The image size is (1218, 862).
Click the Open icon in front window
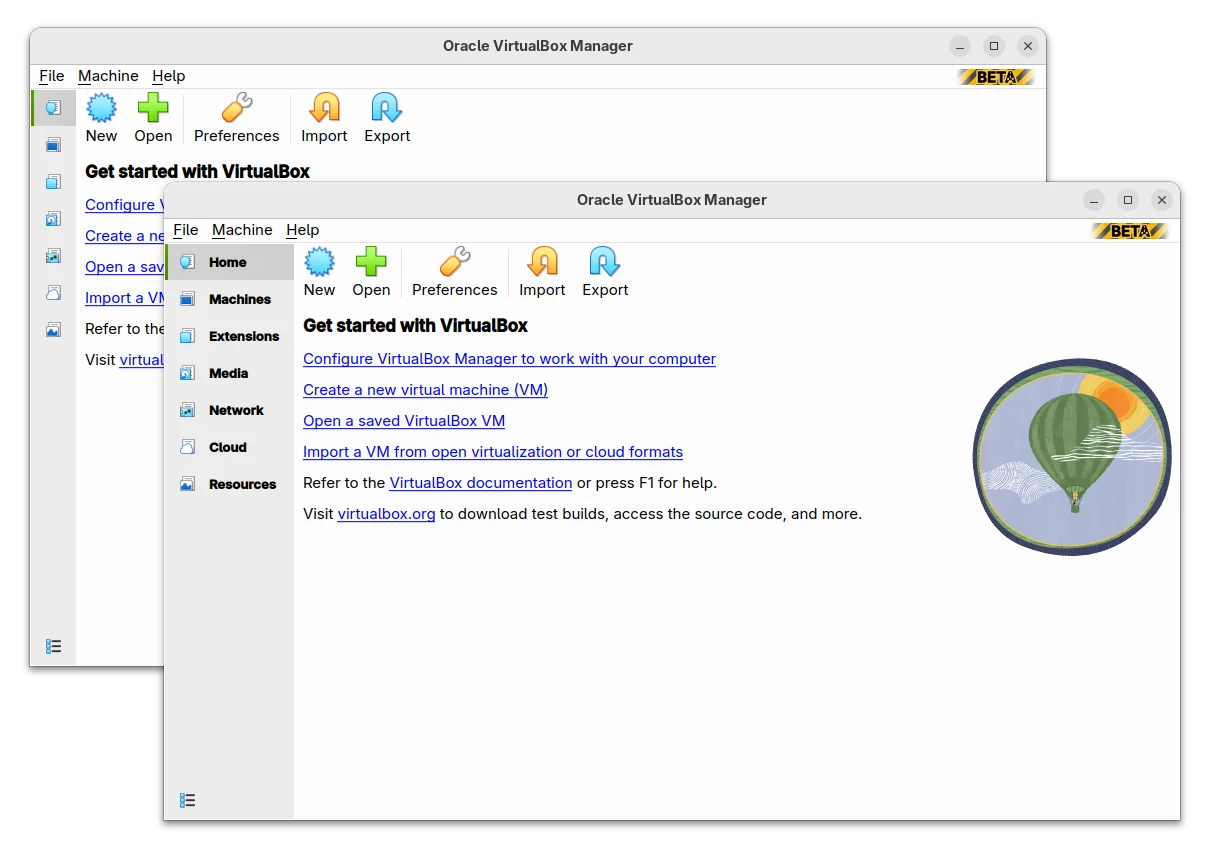(371, 262)
